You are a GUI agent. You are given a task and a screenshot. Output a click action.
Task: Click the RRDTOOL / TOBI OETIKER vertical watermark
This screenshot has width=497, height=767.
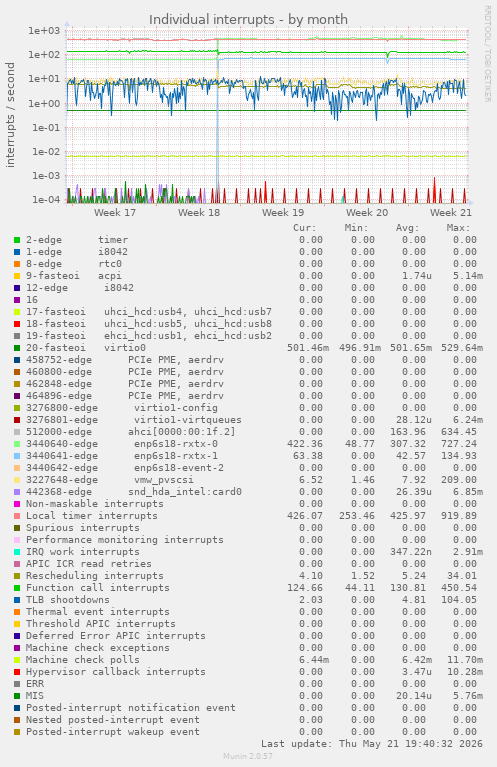click(x=487, y=54)
